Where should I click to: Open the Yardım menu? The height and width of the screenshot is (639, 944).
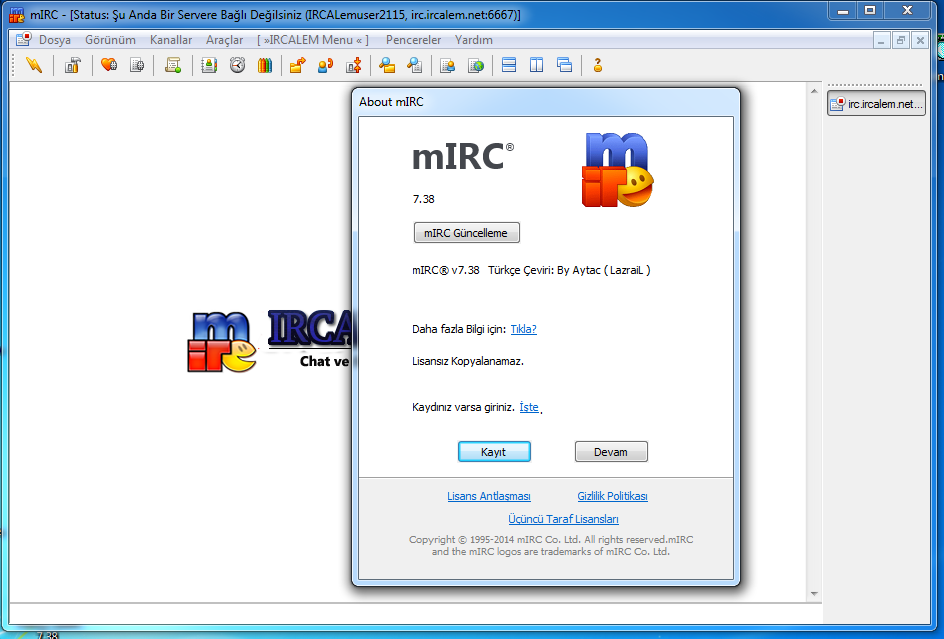tap(474, 40)
